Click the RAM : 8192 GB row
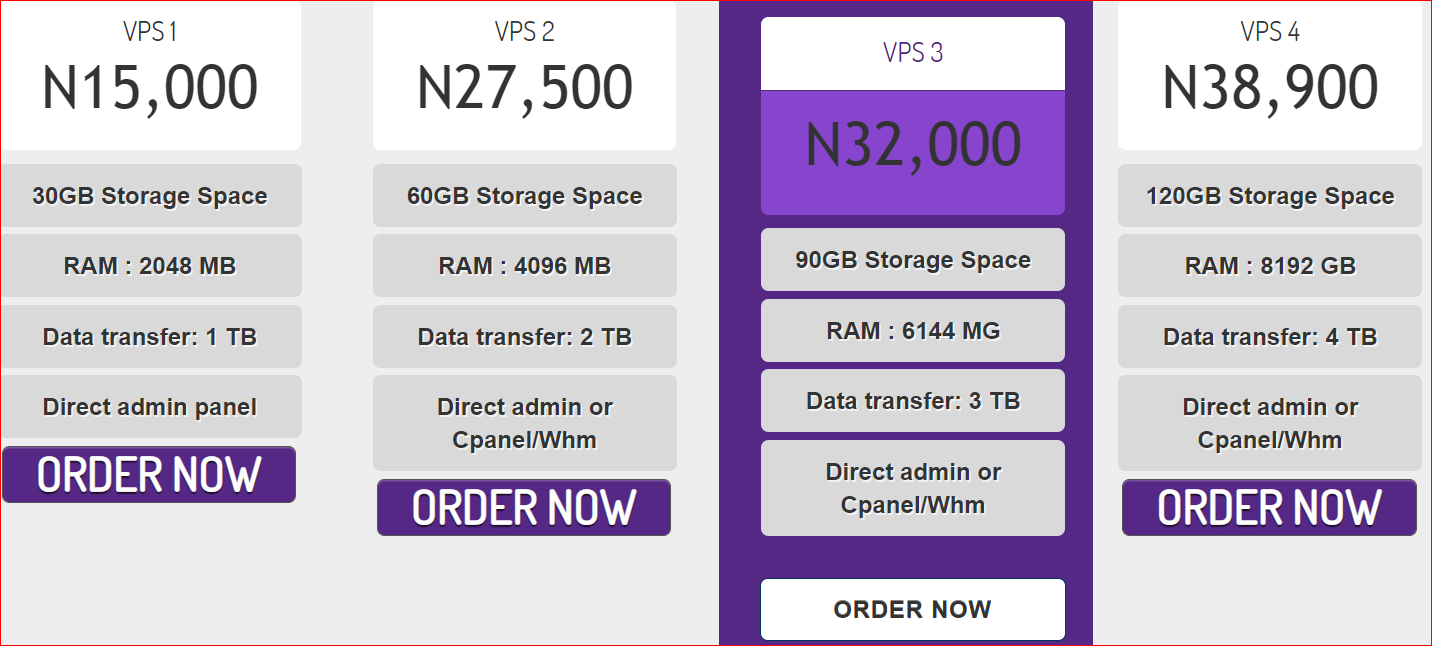The image size is (1432, 646). tap(1270, 266)
